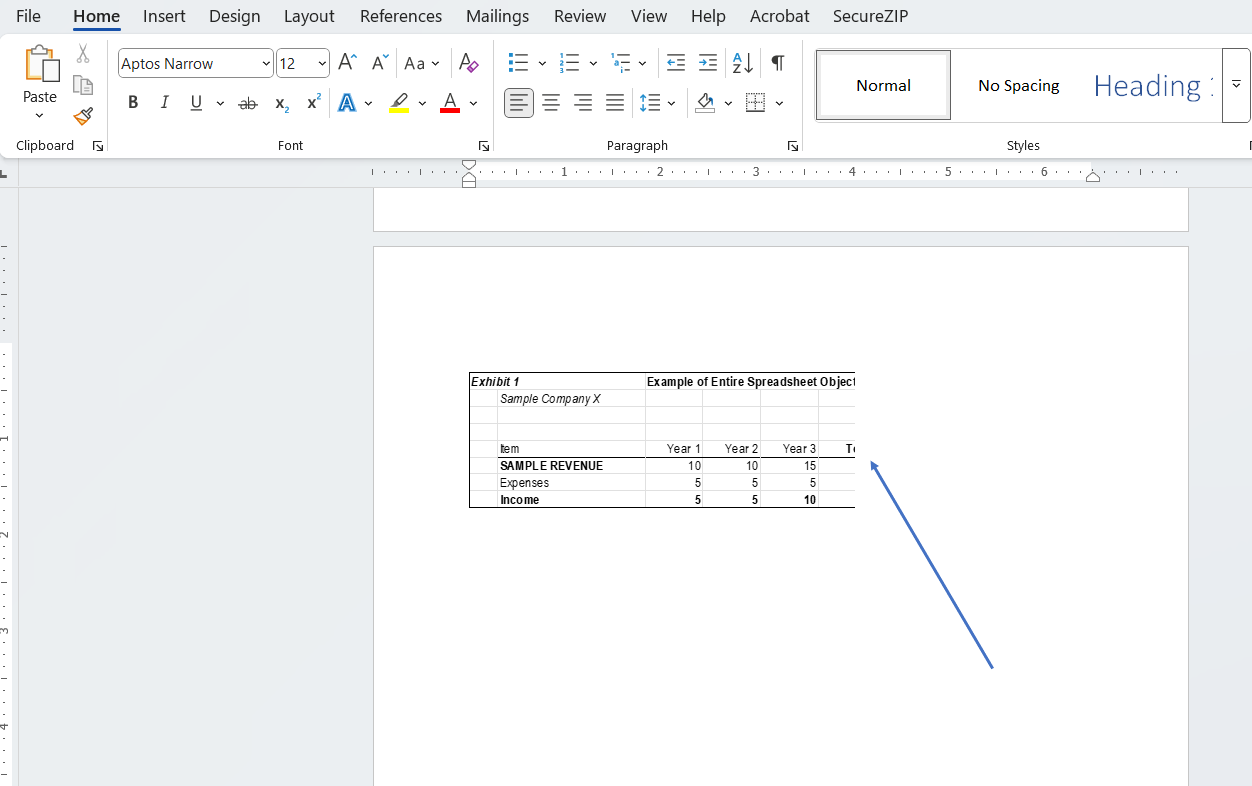
Task: Open the References menu
Action: coord(400,16)
